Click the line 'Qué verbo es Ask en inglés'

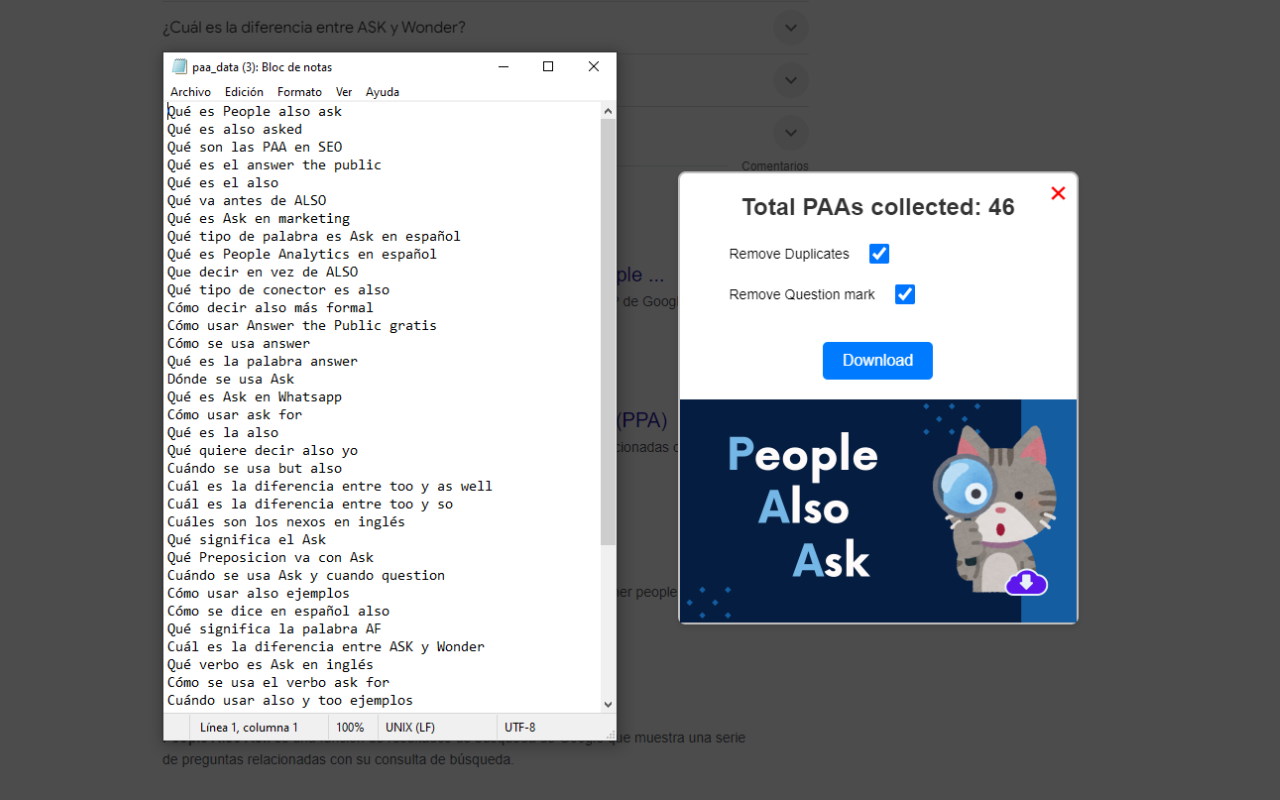tap(270, 664)
